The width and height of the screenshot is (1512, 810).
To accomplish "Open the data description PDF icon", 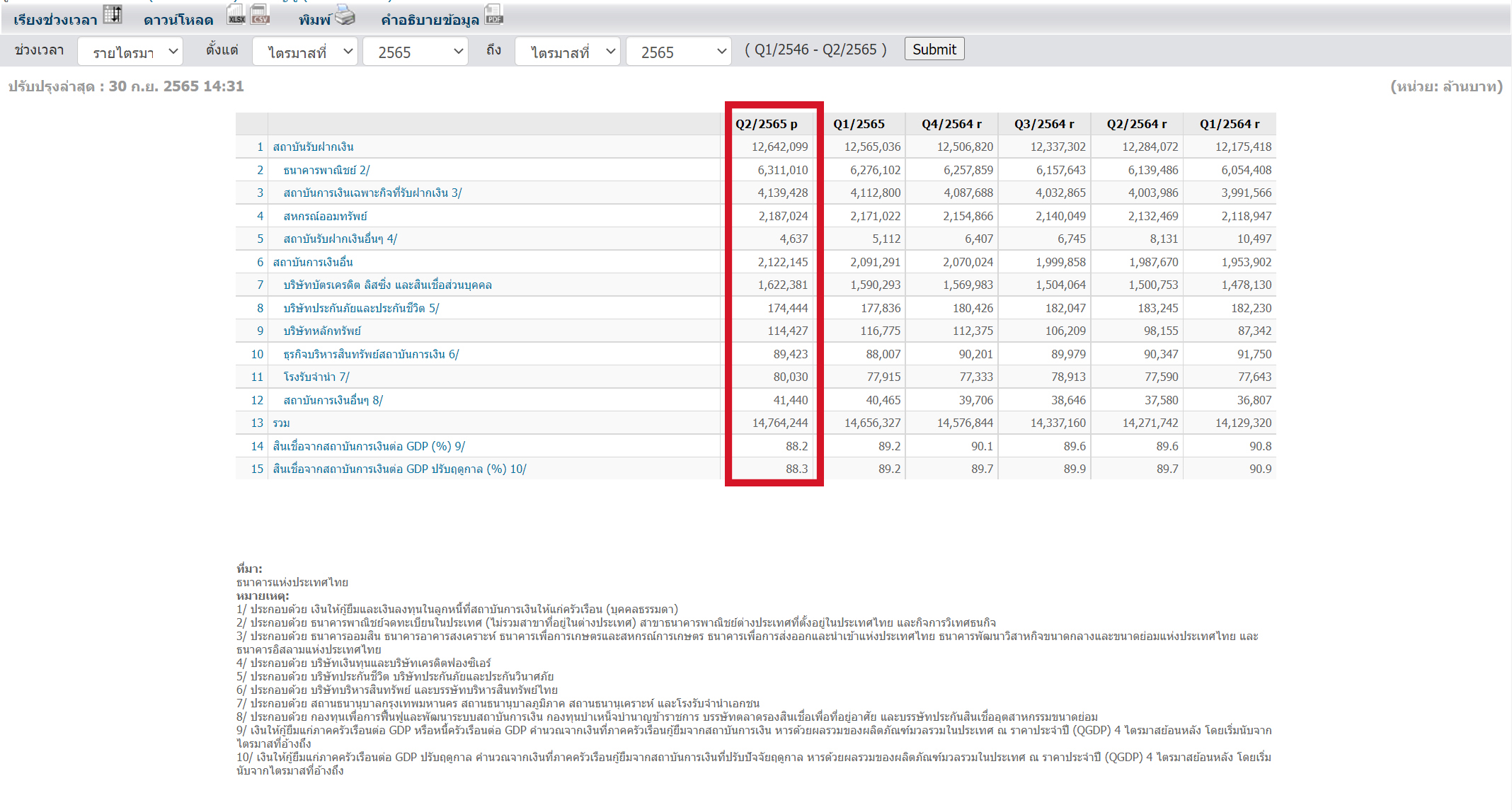I will (x=493, y=15).
